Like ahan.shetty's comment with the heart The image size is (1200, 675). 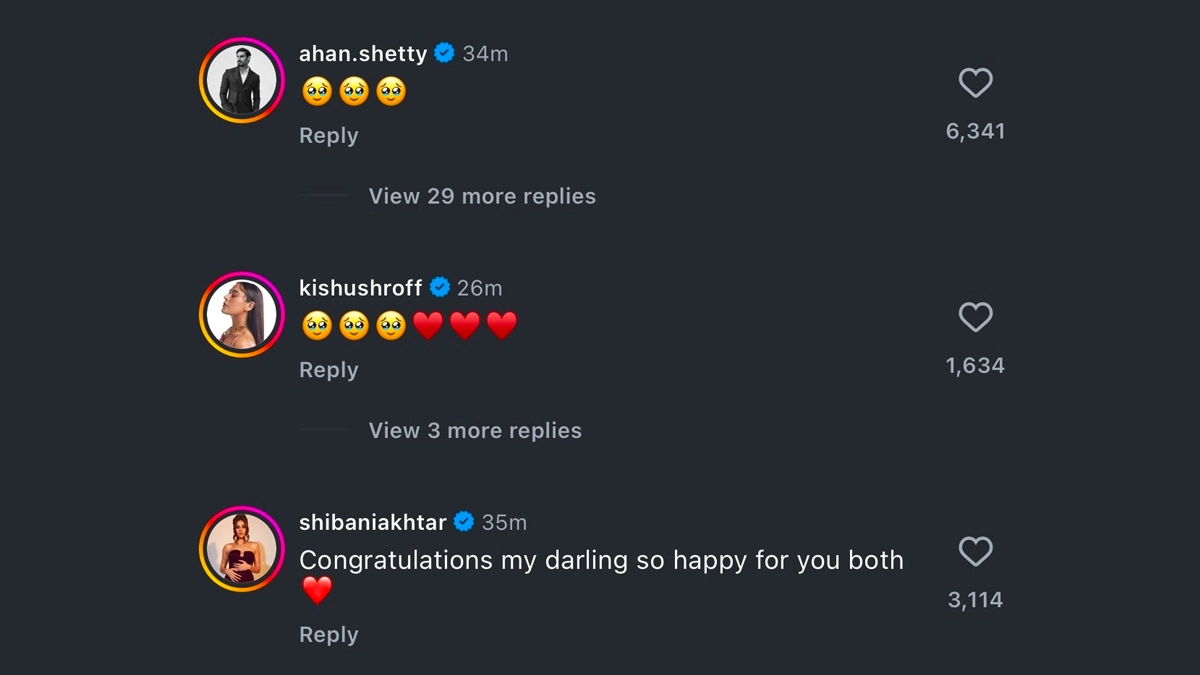[x=975, y=83]
